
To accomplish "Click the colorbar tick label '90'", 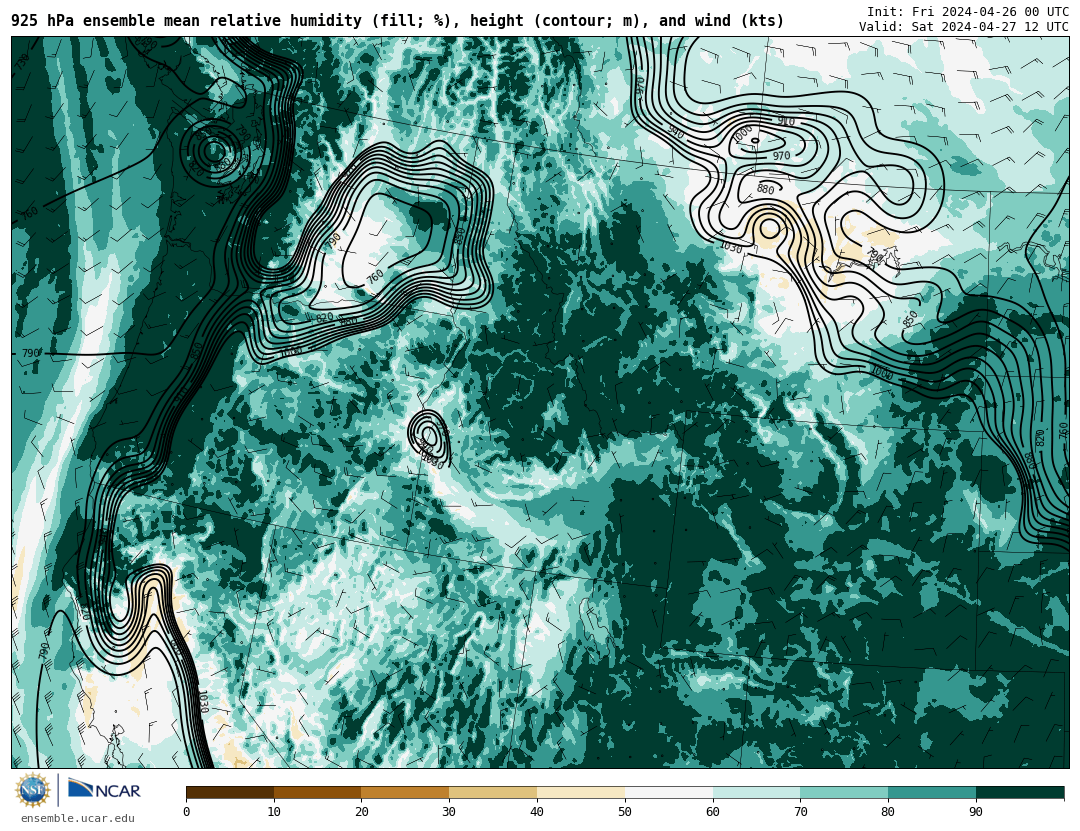I will pyautogui.click(x=976, y=812).
